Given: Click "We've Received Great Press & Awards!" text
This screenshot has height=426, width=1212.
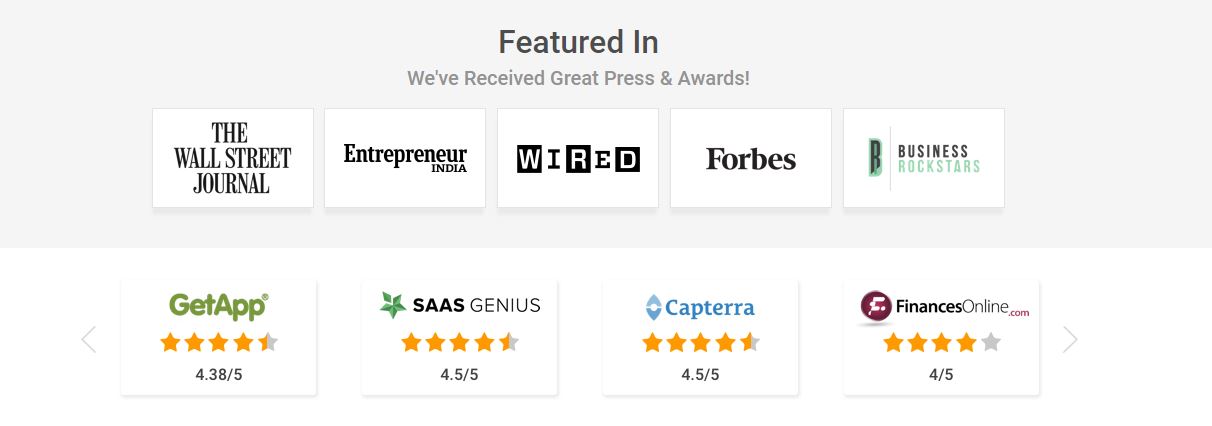Looking at the screenshot, I should (578, 77).
